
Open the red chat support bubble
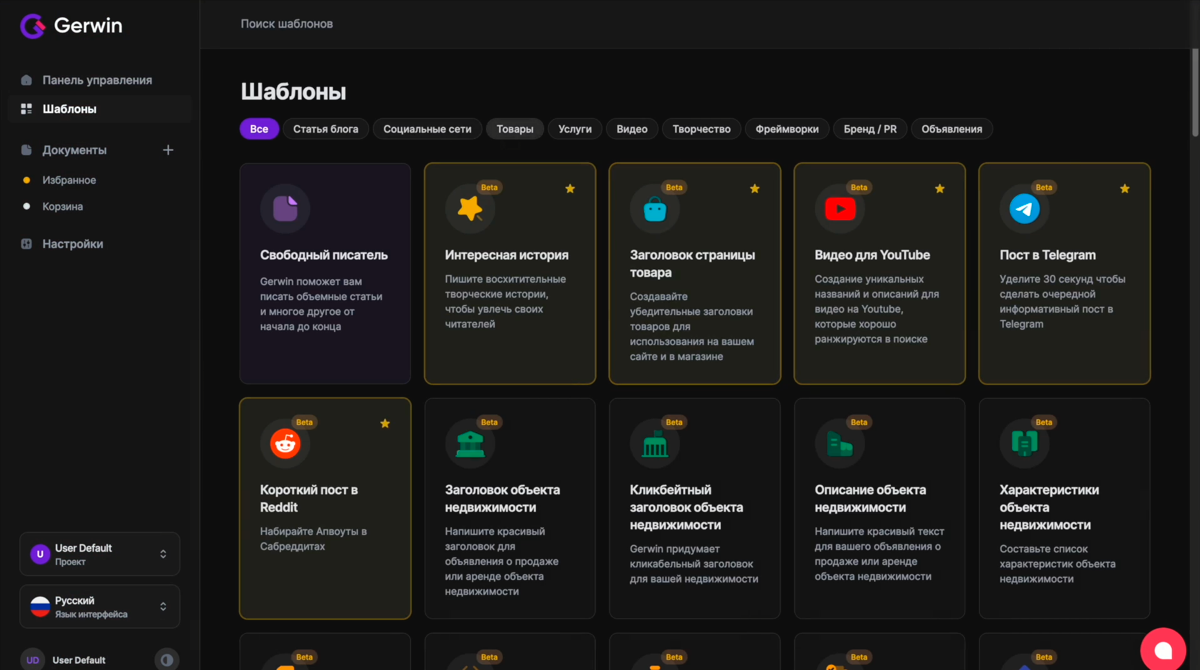(1164, 650)
